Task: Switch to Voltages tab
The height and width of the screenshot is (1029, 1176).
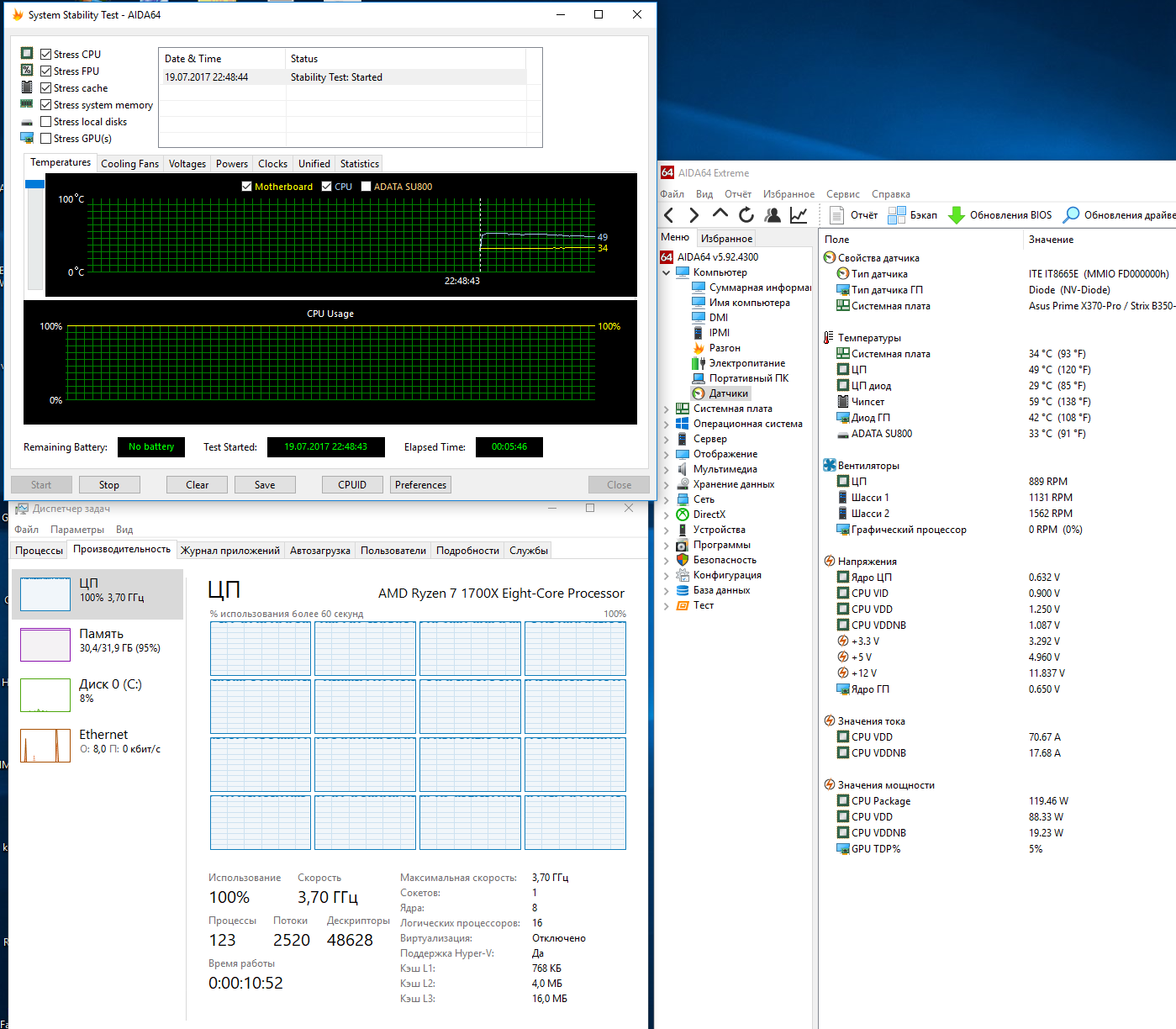Action: pyautogui.click(x=187, y=164)
